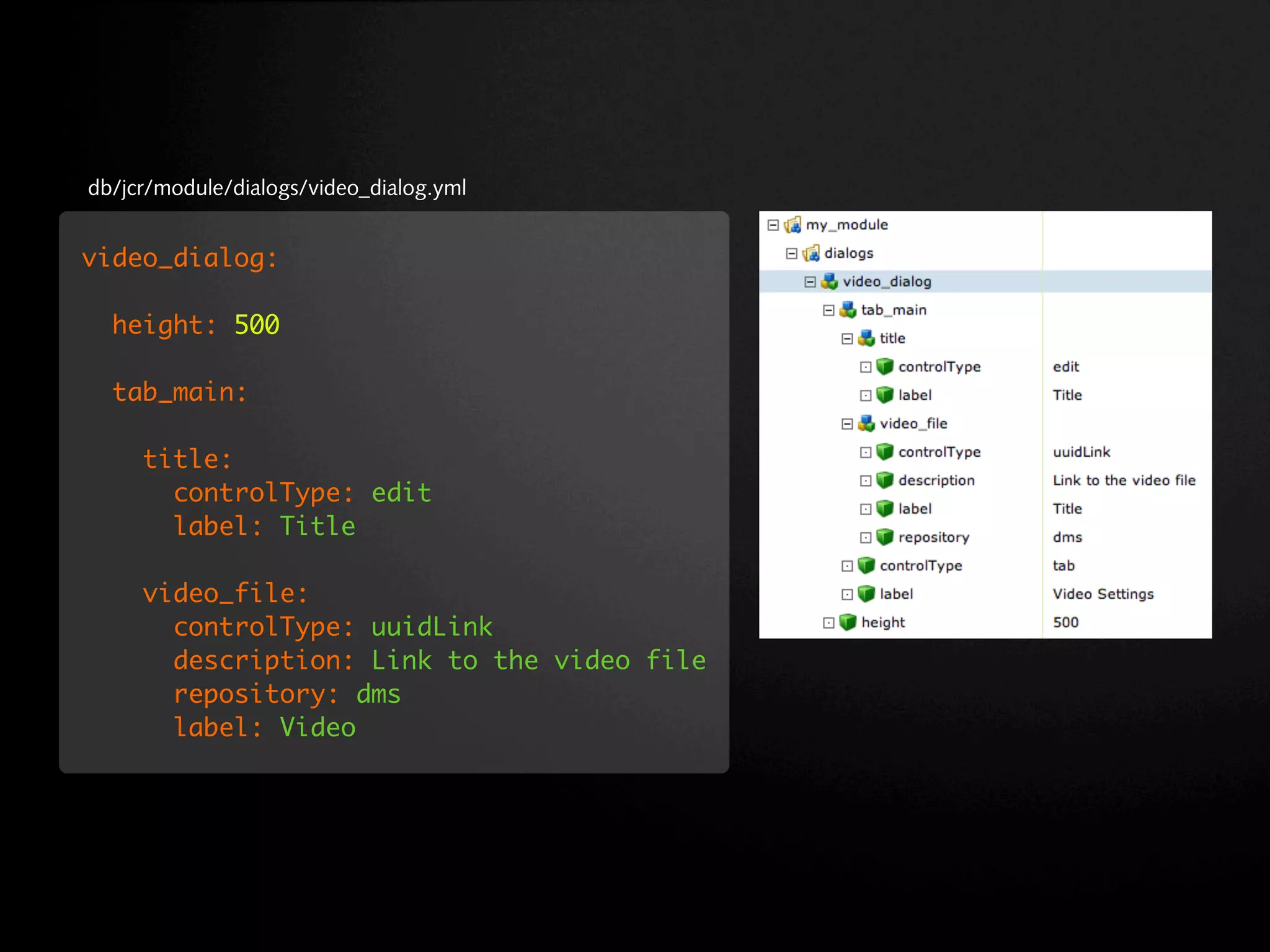
Task: Click 'video_dialog:' in the YAML code
Action: [180, 258]
